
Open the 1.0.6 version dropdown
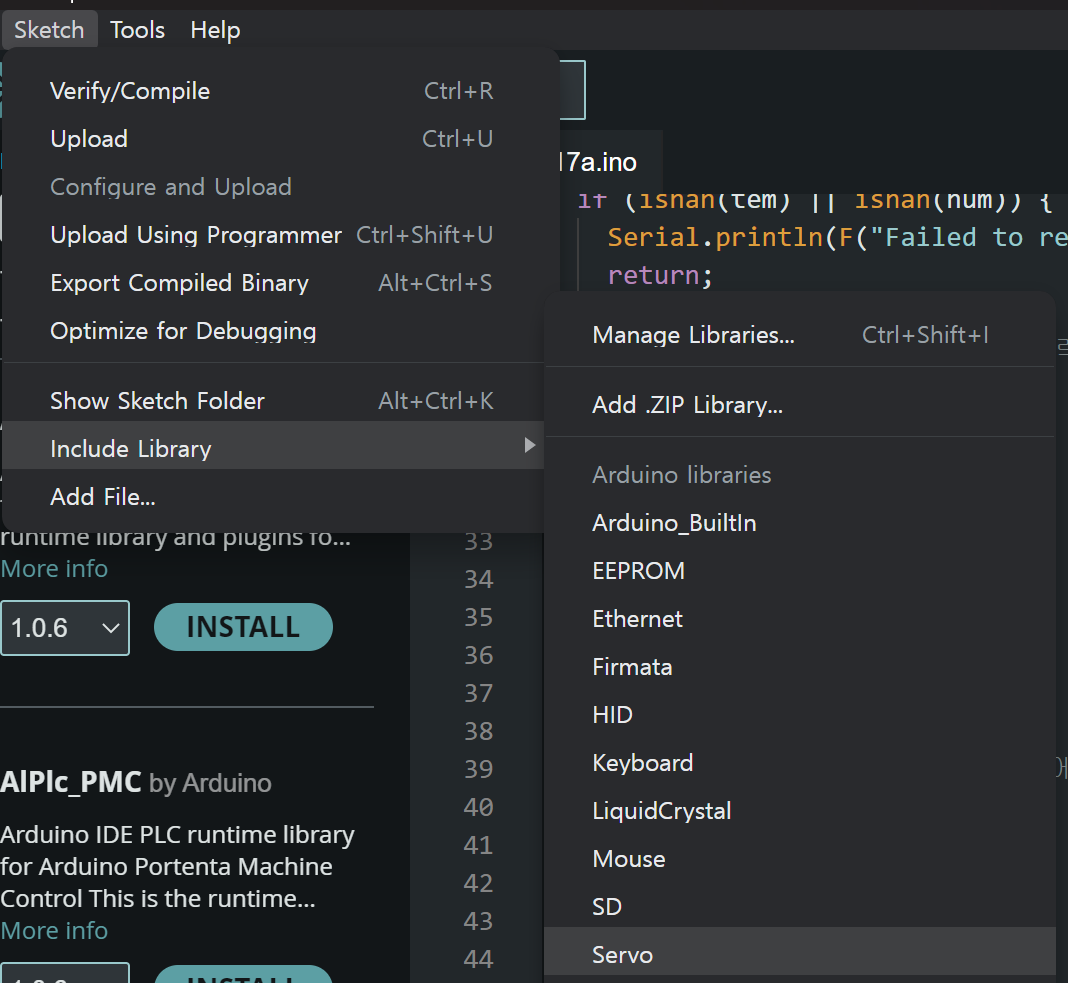(65, 628)
